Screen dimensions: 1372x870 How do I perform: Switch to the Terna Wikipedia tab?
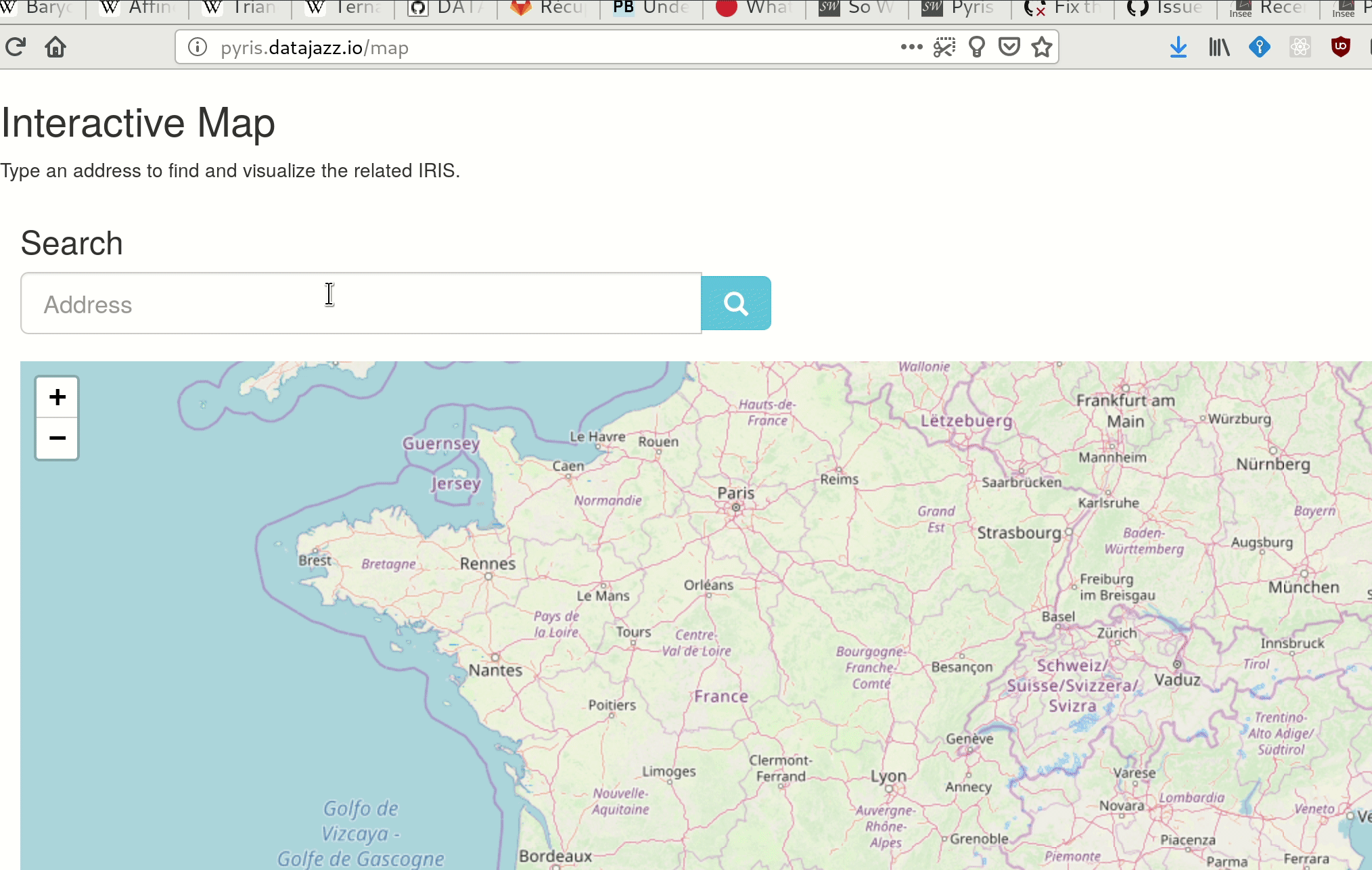344,8
